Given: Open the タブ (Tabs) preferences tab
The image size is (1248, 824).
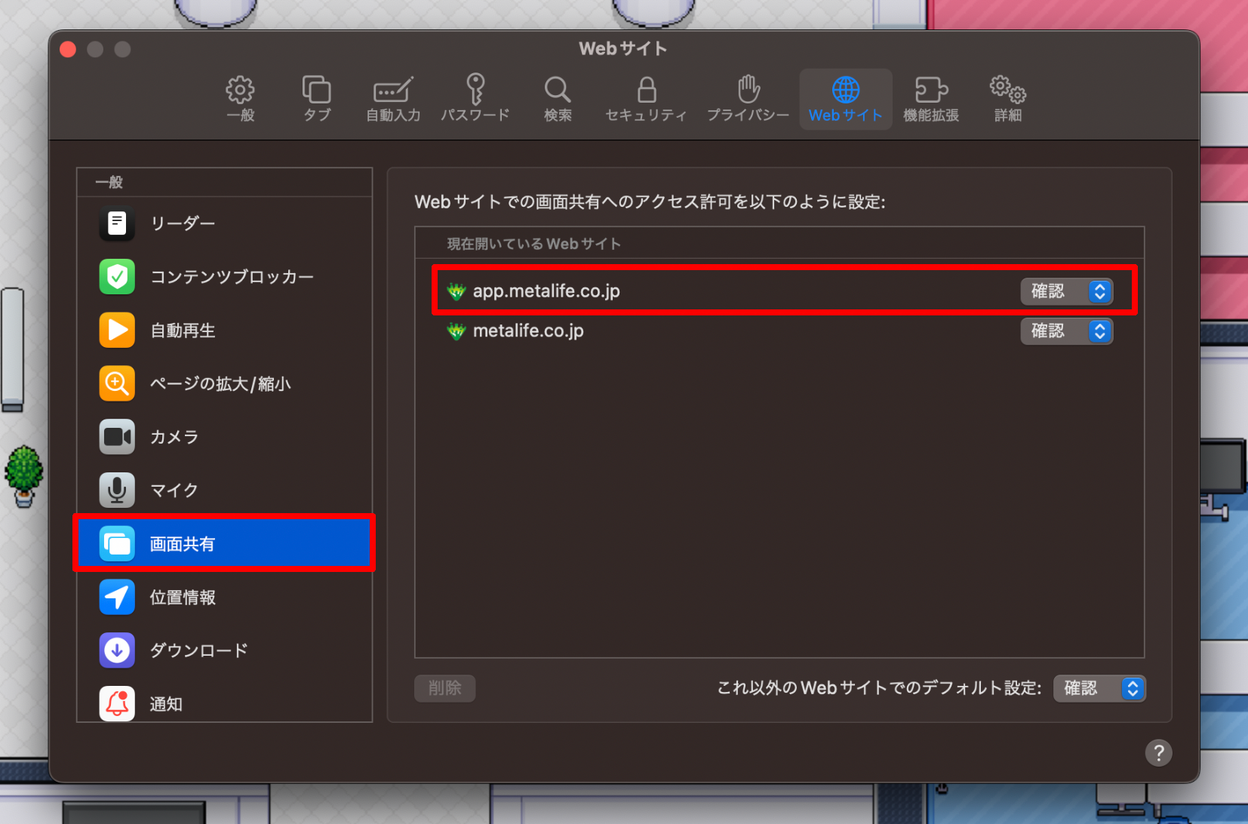Looking at the screenshot, I should [316, 99].
